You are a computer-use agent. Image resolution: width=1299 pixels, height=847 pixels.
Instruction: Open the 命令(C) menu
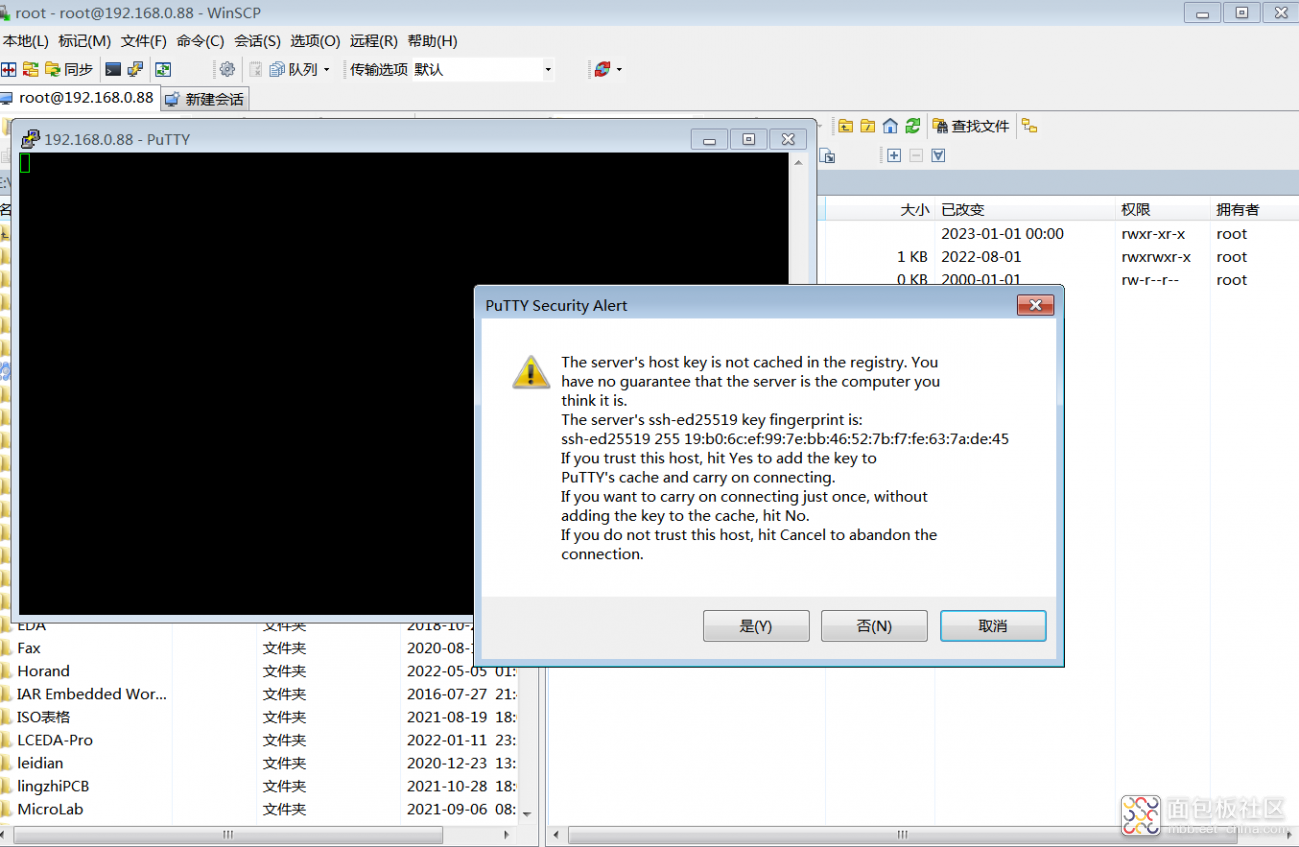click(x=201, y=41)
